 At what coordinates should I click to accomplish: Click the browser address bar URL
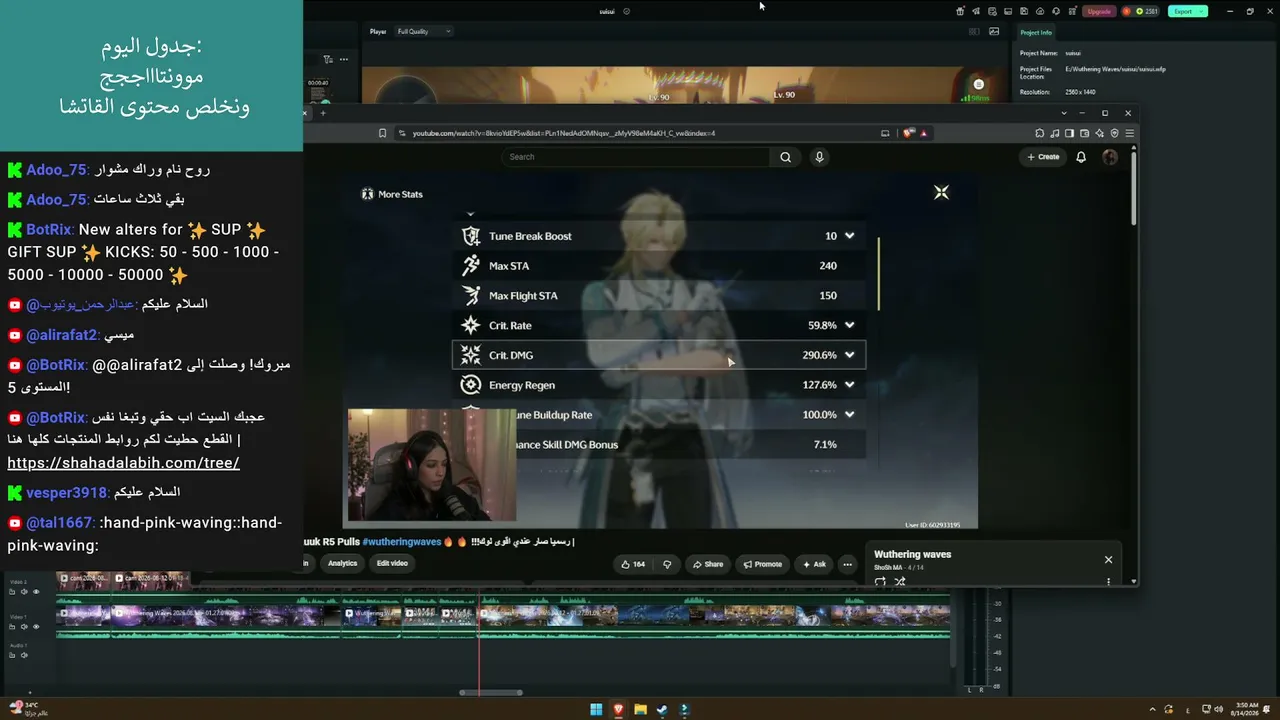(564, 133)
